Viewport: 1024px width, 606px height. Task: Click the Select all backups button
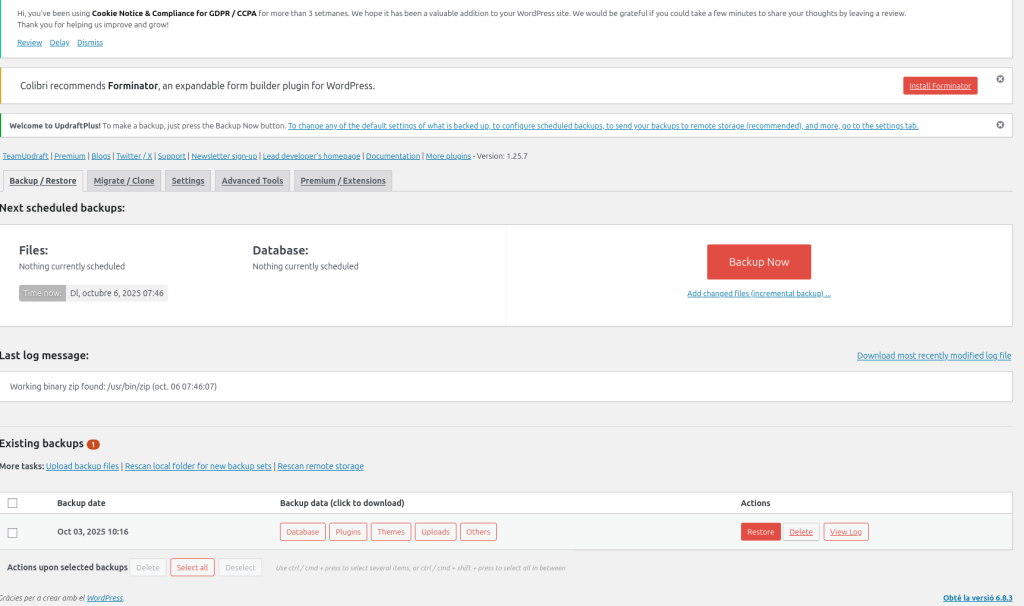tap(192, 567)
